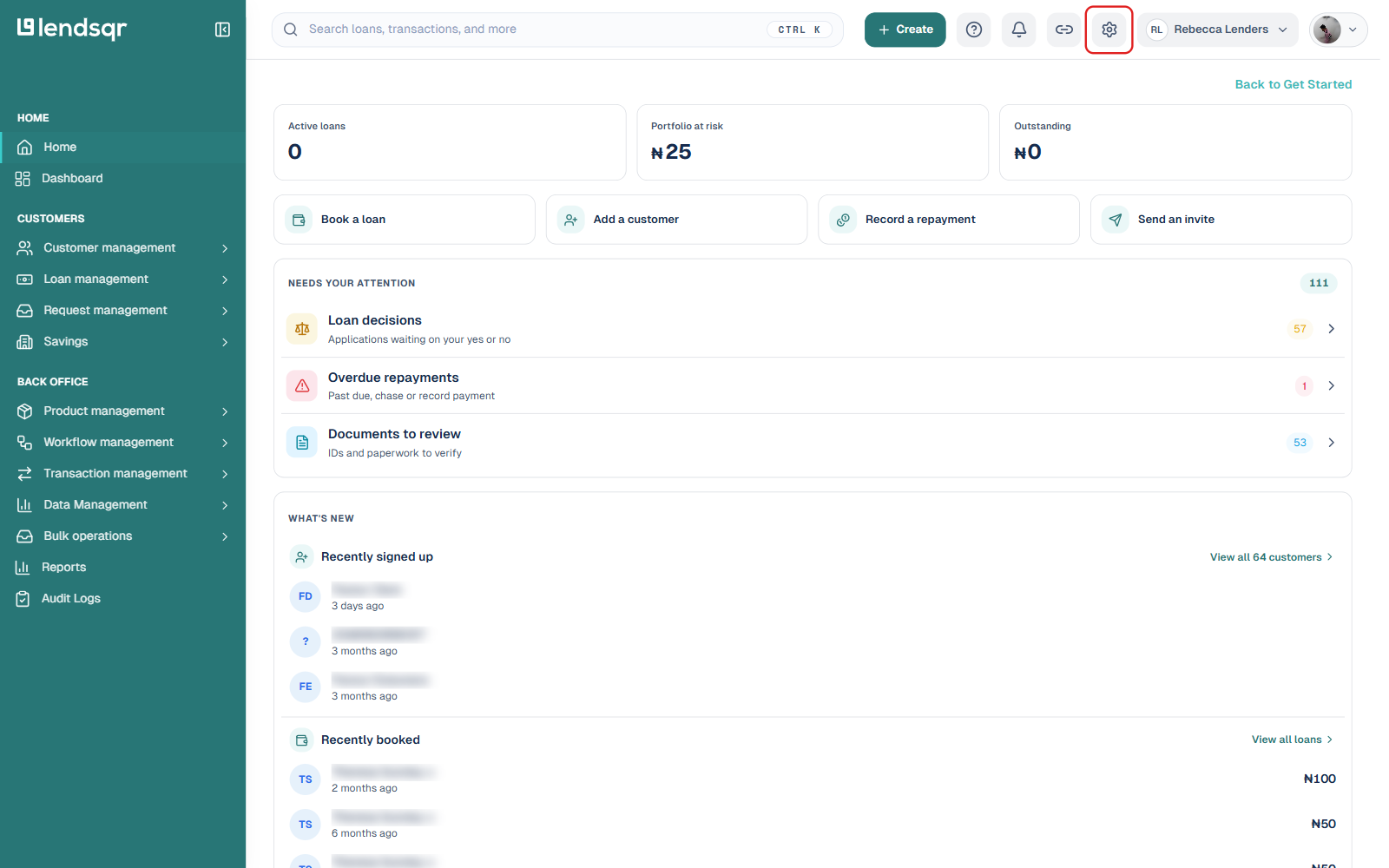Expand Transaction management chevron
Screen dimensions: 1389x868
point(225,474)
